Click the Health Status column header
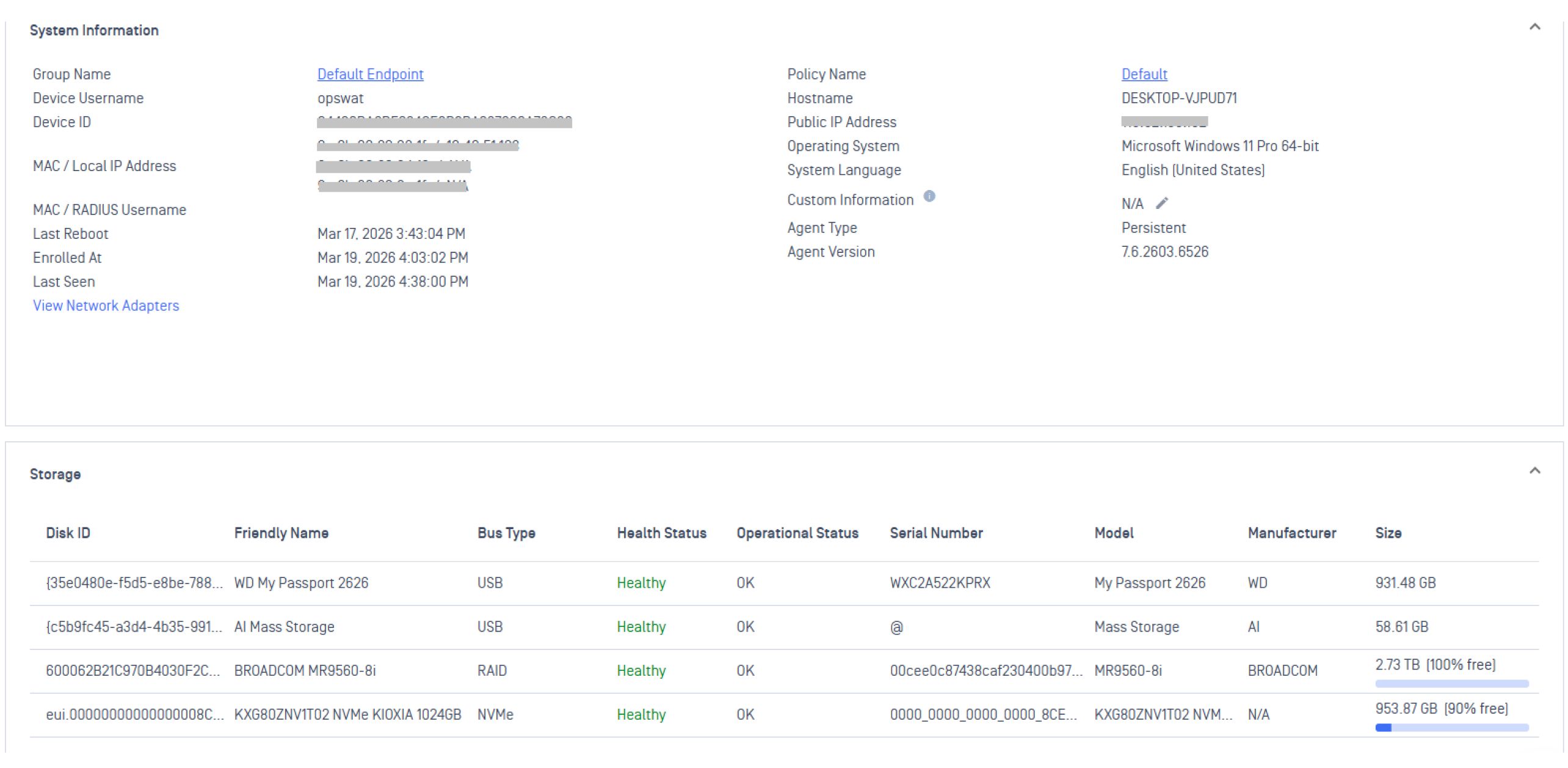Image resolution: width=1568 pixels, height=768 pixels. 661,533
